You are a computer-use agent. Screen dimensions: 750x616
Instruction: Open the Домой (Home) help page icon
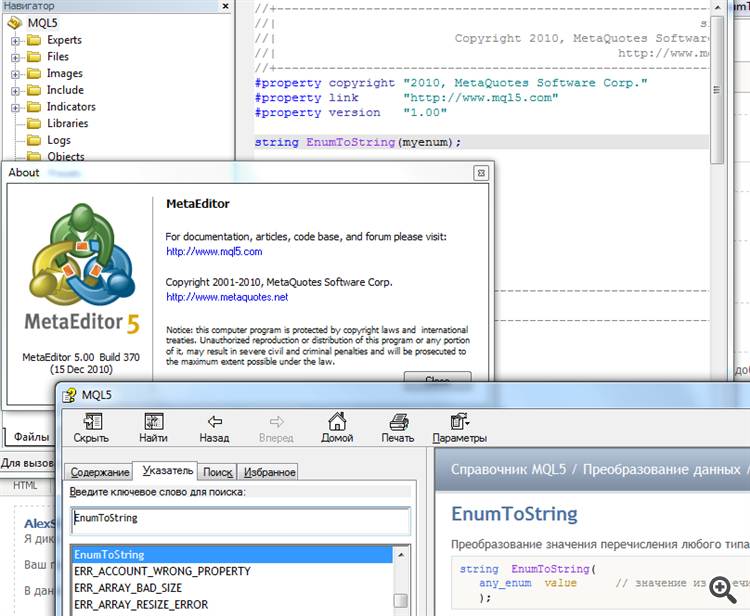337,421
